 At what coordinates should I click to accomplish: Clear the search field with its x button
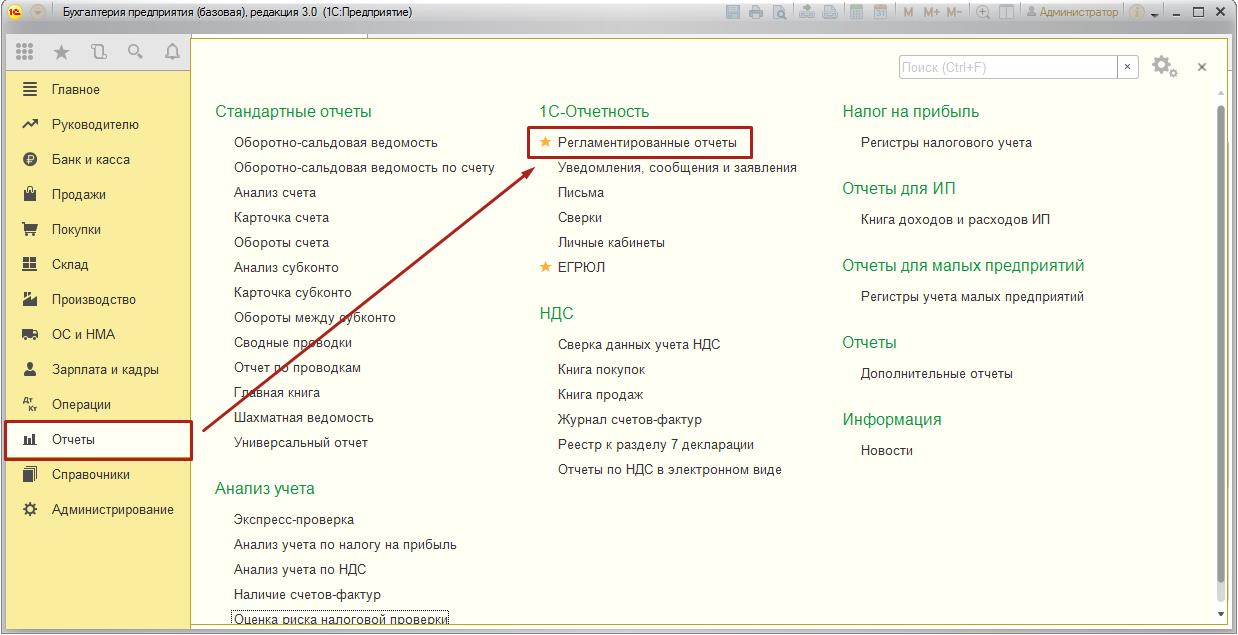click(1128, 67)
